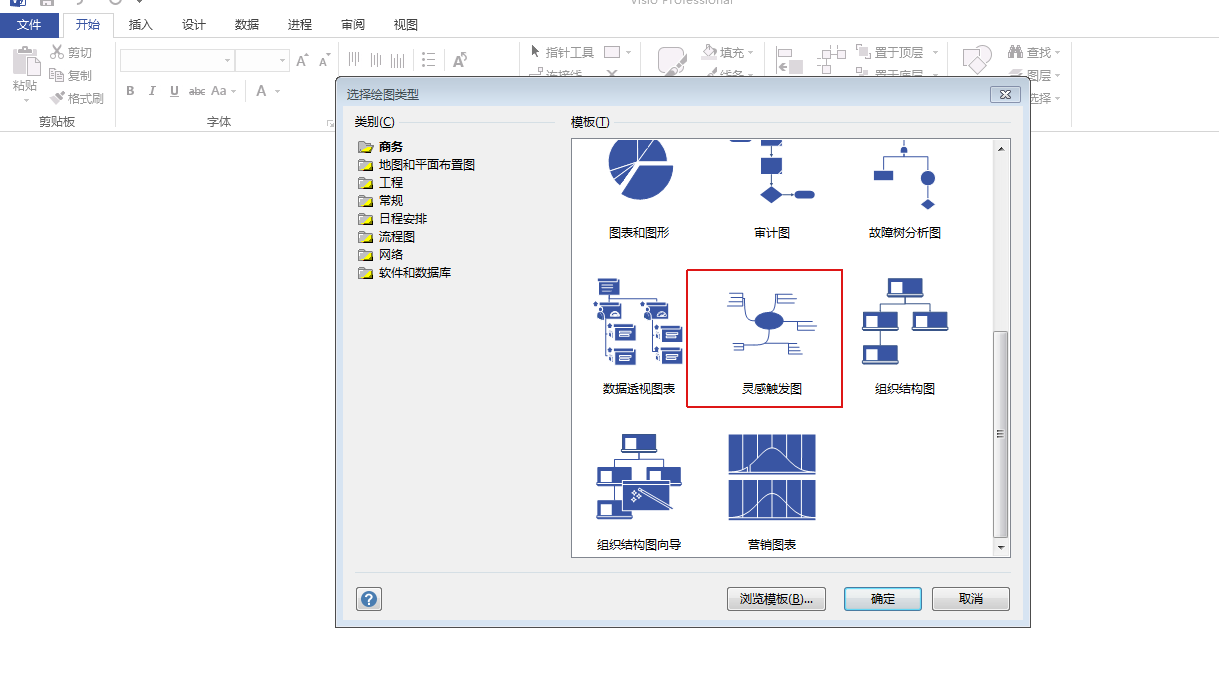Close the 选择绘图类型 dialog
The height and width of the screenshot is (675, 1219).
pos(1005,94)
